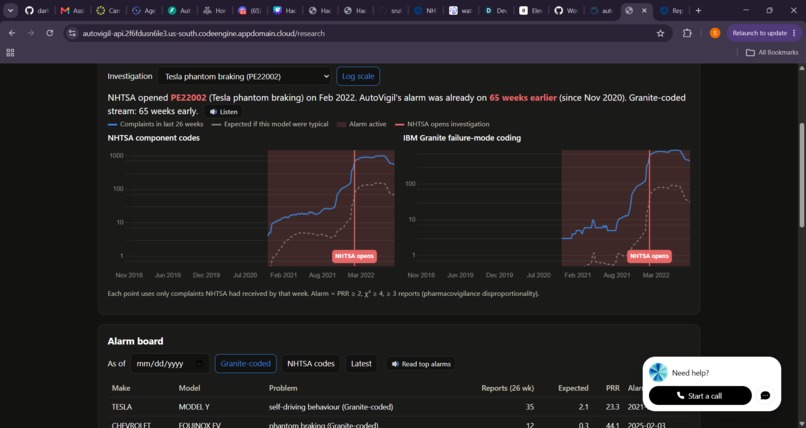Click the Model column header
The image size is (806, 428).
tap(189, 388)
